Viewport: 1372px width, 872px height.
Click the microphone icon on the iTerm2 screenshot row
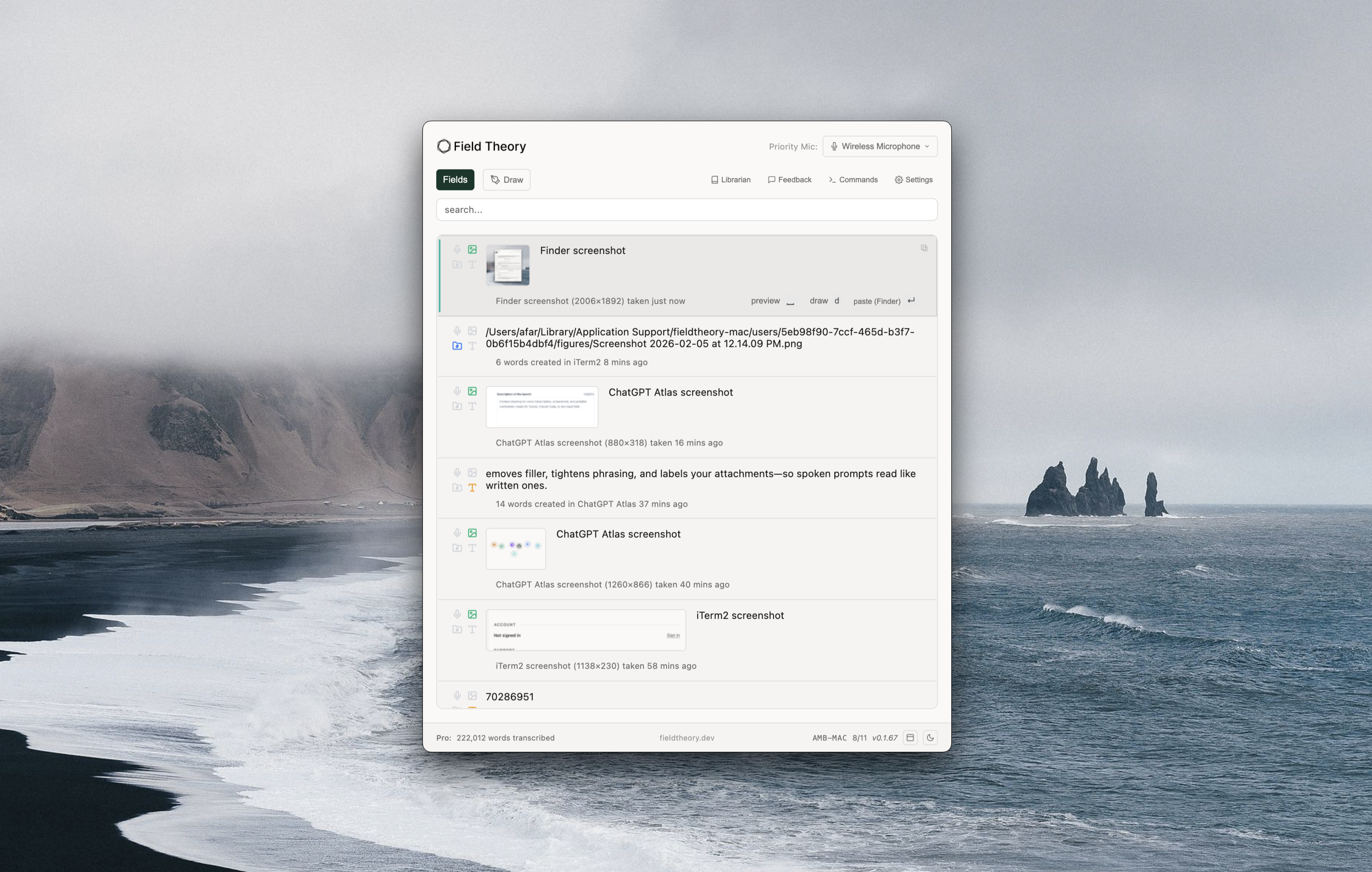tap(457, 614)
